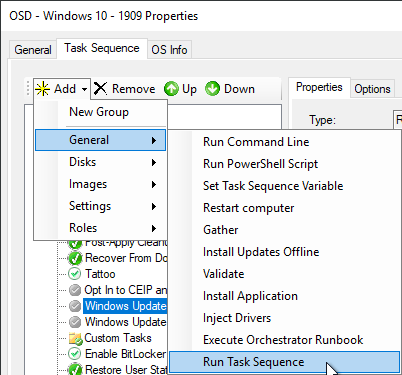The image size is (402, 375).
Task: Click the grey Opt In to CEIP icon
Action: 75,290
